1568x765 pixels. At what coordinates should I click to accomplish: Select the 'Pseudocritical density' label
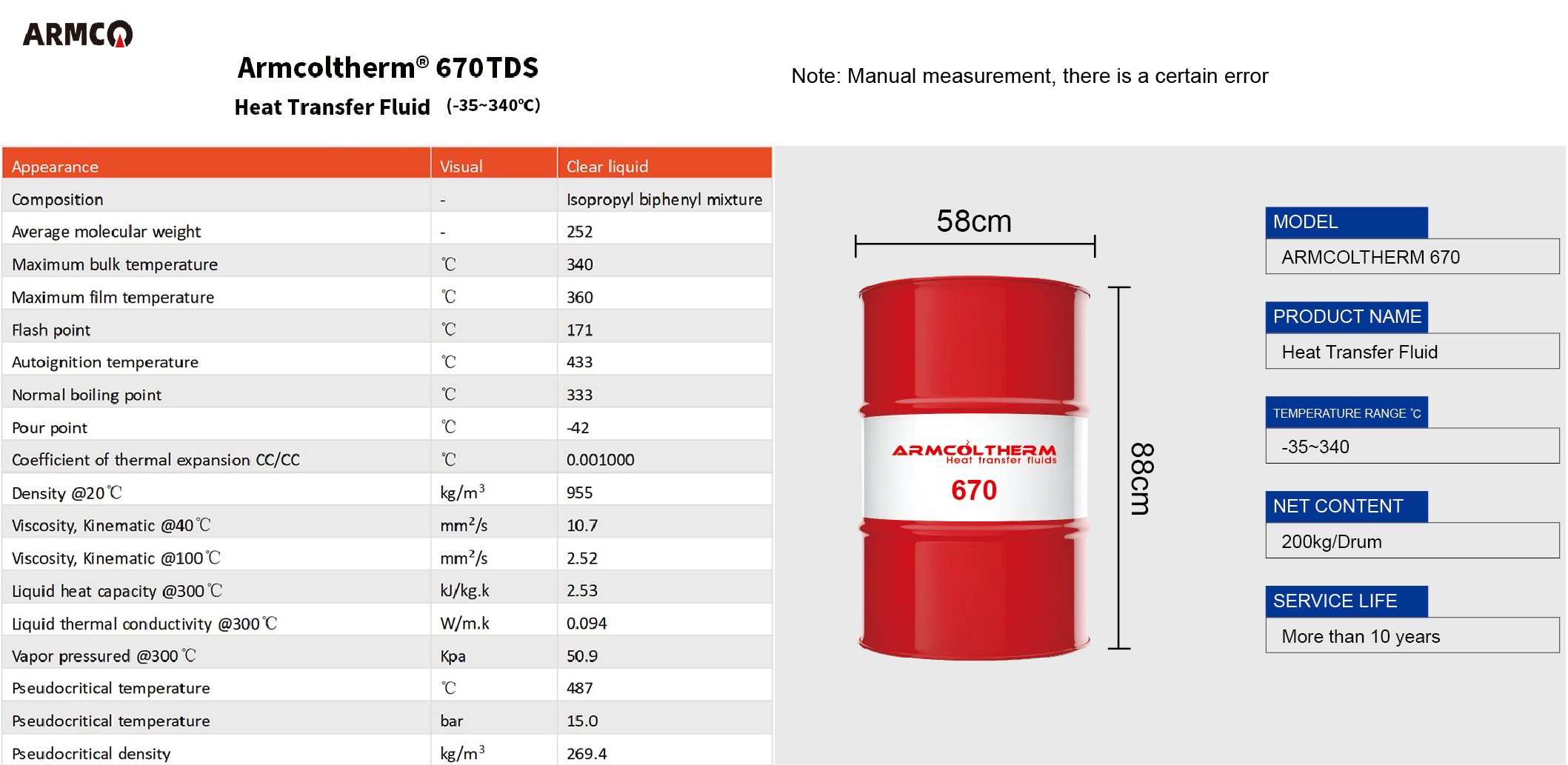(x=91, y=754)
